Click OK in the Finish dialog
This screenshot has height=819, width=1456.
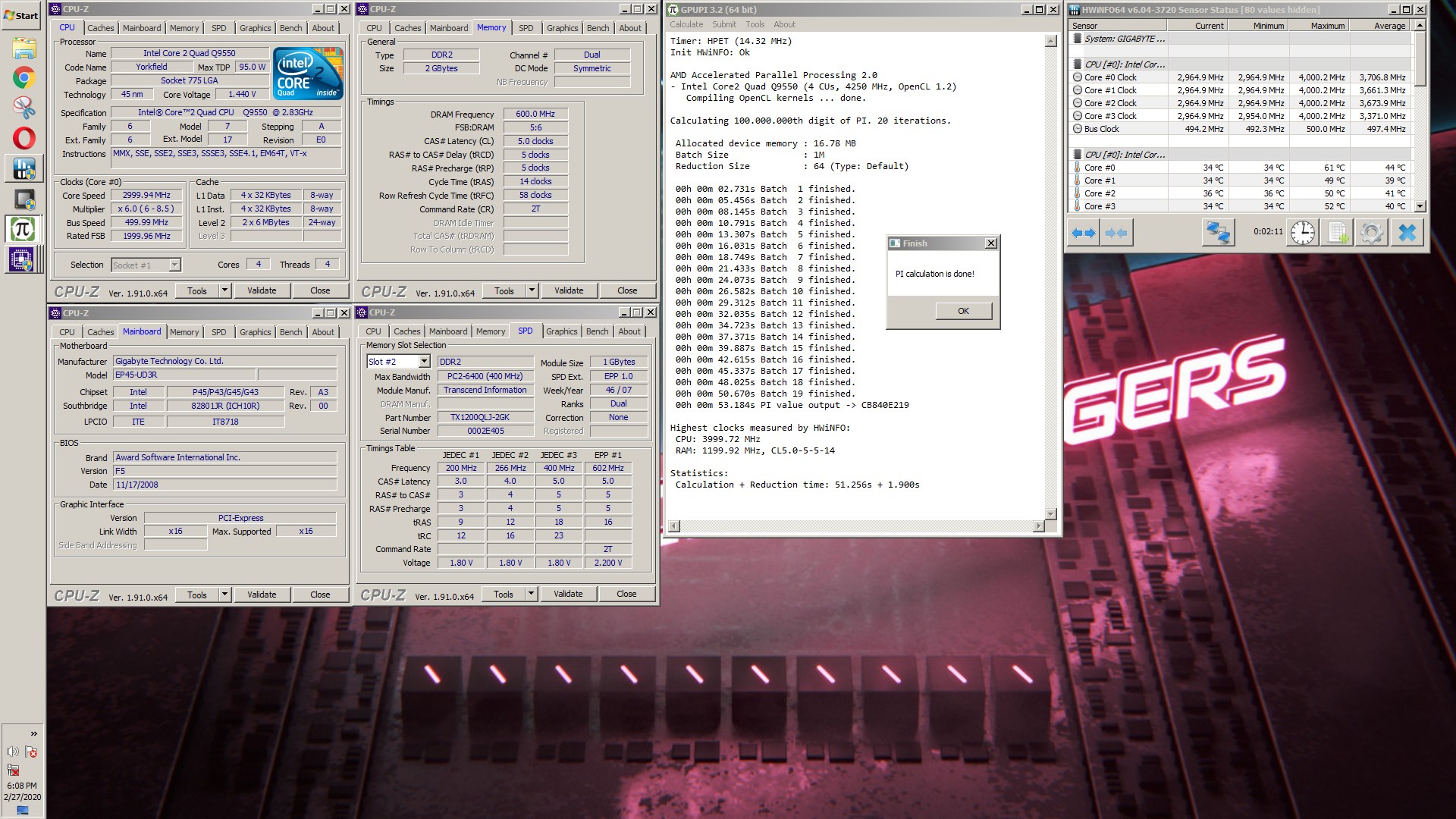pyautogui.click(x=963, y=311)
